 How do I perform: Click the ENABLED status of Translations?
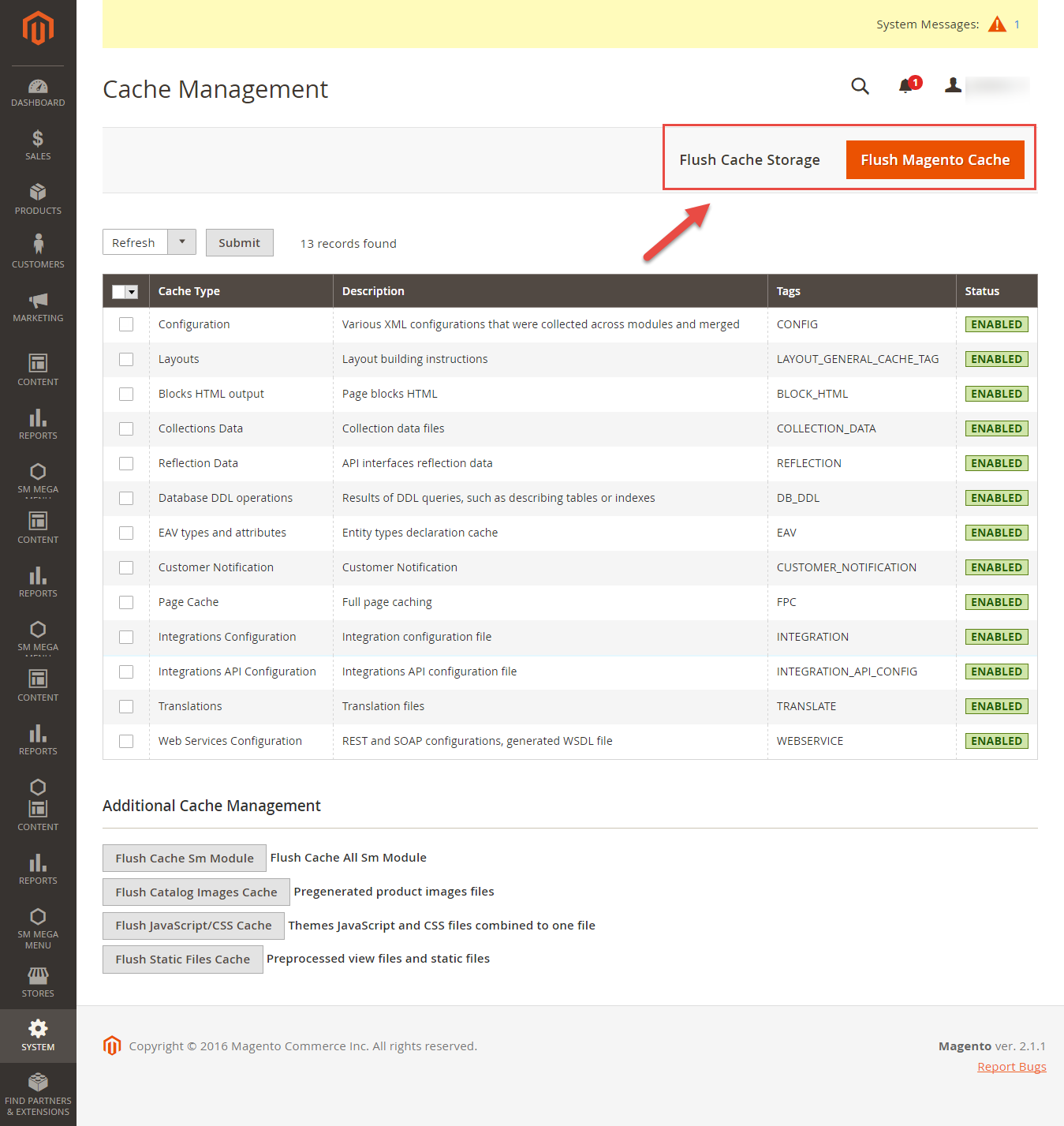point(997,706)
